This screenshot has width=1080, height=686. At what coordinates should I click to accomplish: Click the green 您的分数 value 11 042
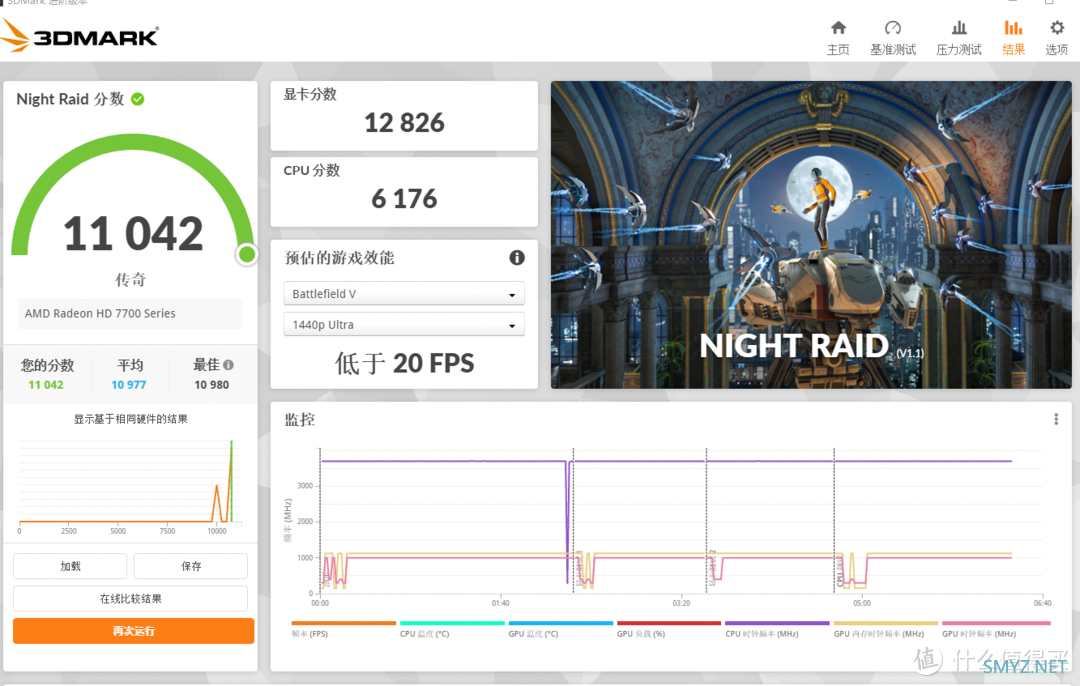click(45, 385)
